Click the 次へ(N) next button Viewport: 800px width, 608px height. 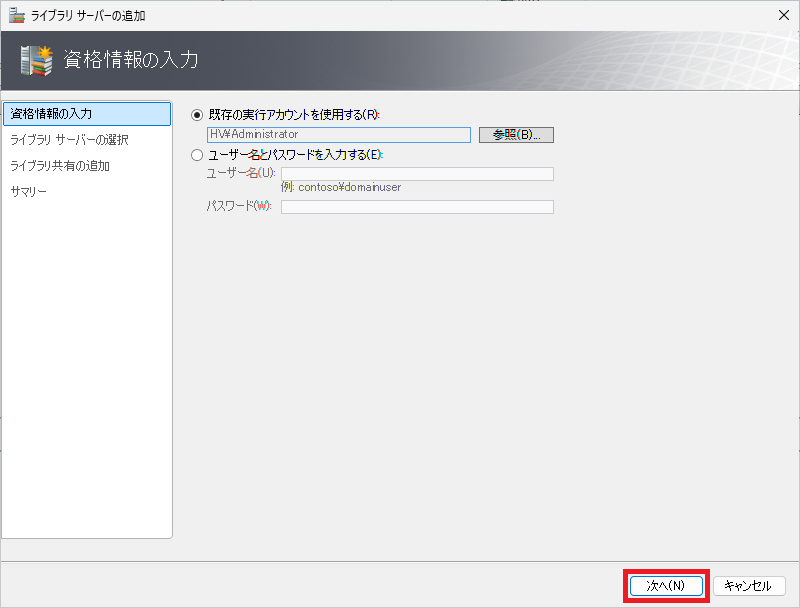coord(666,586)
